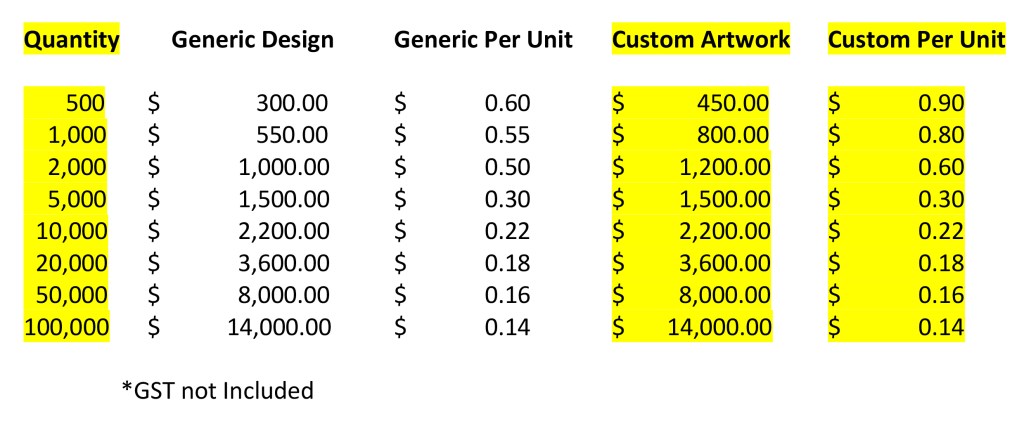
Task: Click the Quantity column header
Action: pyautogui.click(x=71, y=41)
